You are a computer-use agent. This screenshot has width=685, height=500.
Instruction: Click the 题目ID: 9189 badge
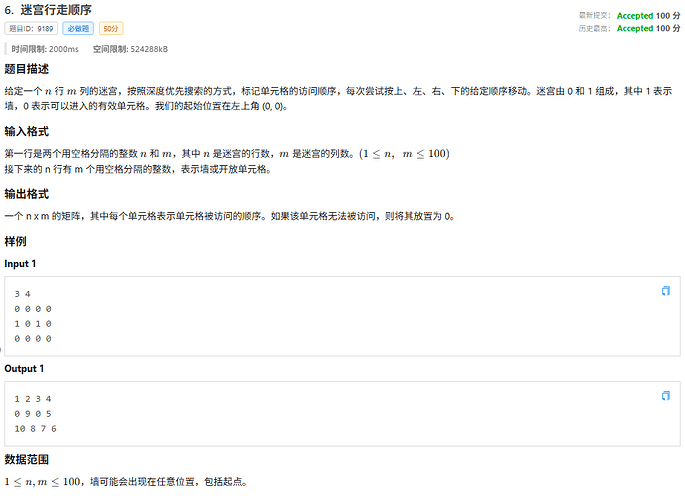click(x=31, y=28)
